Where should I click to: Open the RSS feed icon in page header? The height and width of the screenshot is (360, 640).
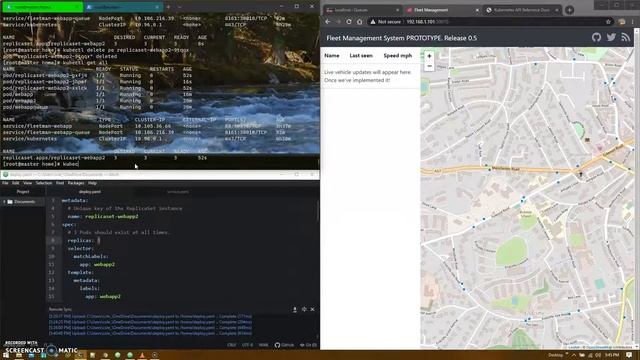tap(625, 38)
